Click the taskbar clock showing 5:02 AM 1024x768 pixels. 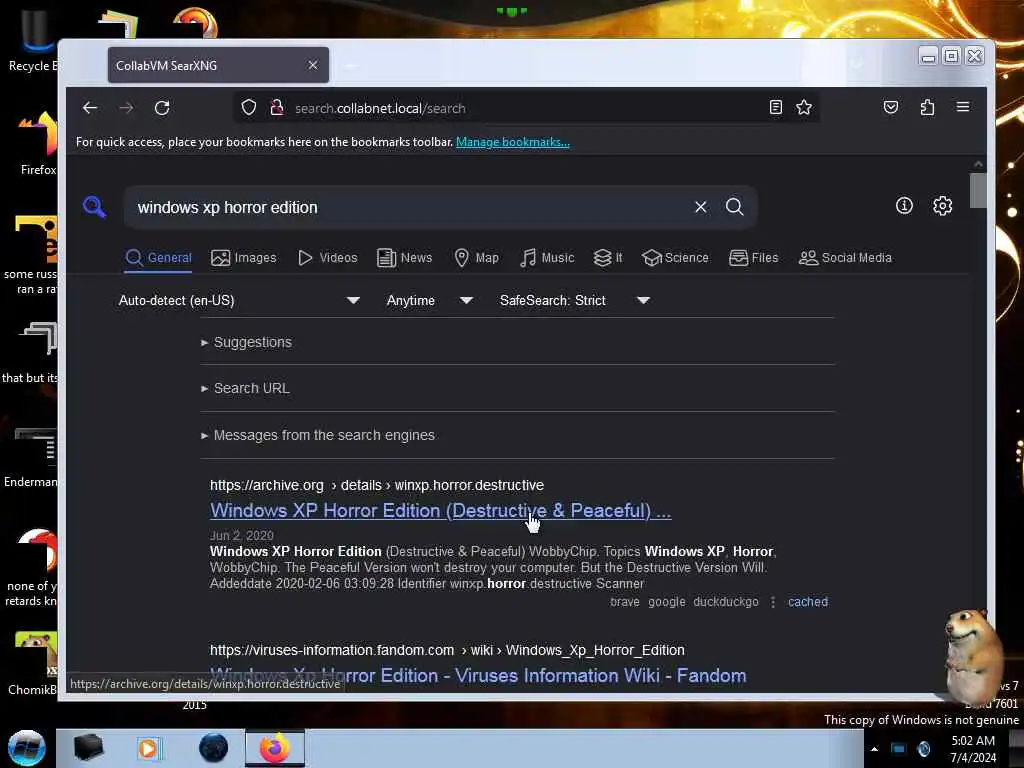click(973, 749)
